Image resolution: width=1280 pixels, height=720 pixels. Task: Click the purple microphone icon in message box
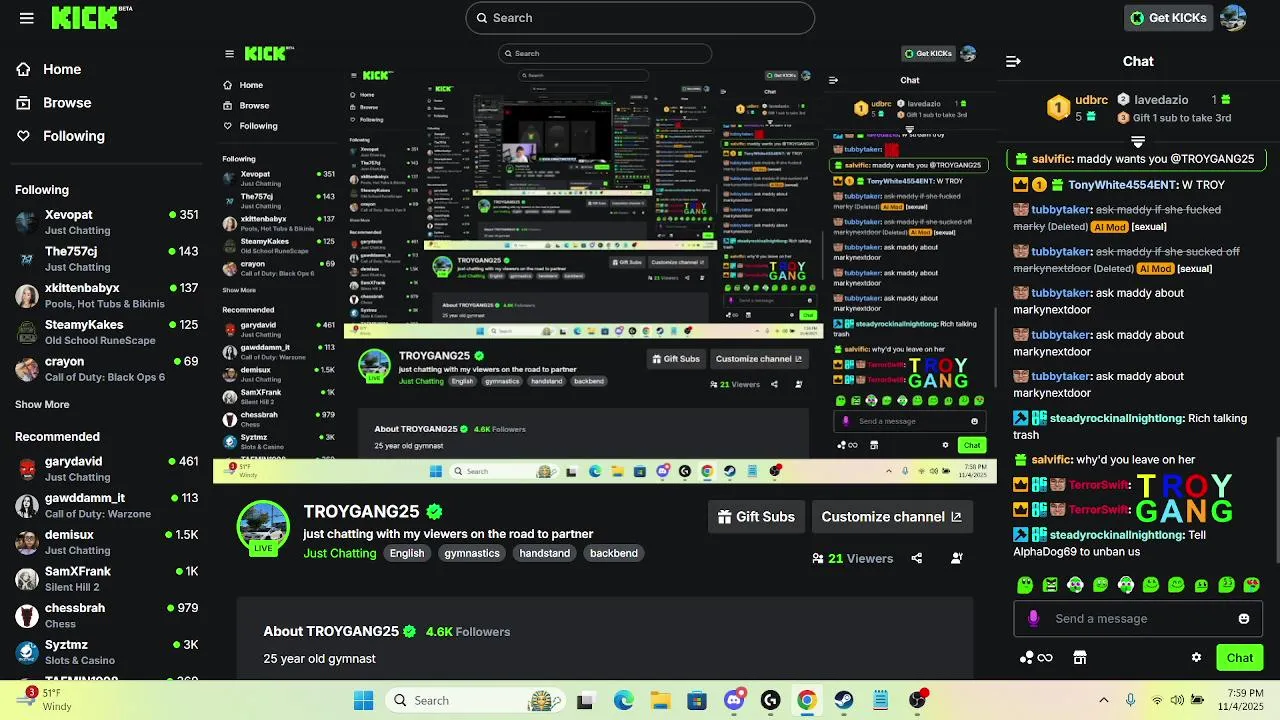[1034, 619]
